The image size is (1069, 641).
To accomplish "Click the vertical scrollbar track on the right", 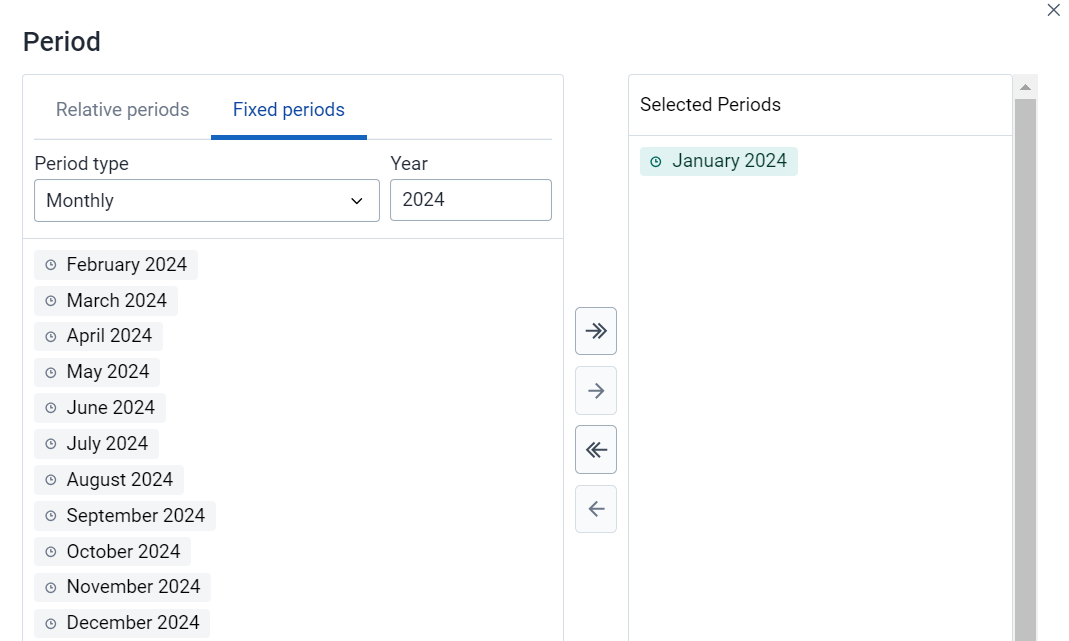I will 1025,368.
